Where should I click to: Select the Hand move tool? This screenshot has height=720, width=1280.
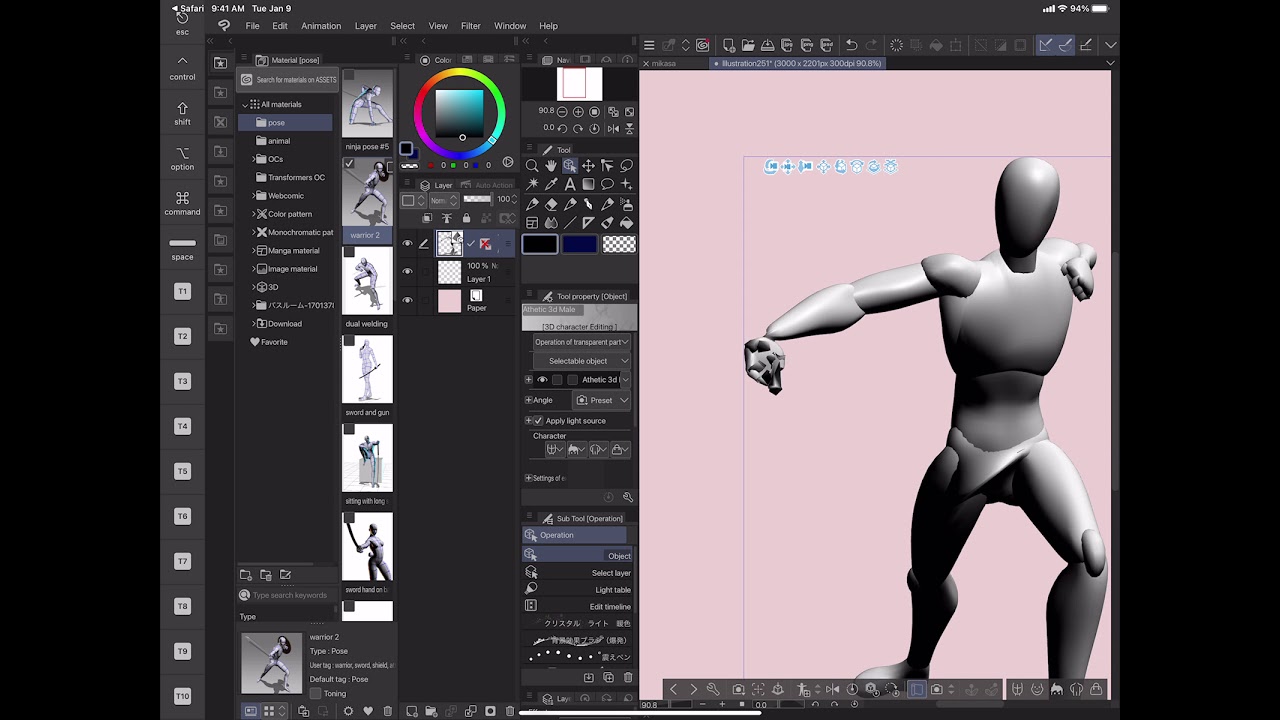point(551,166)
